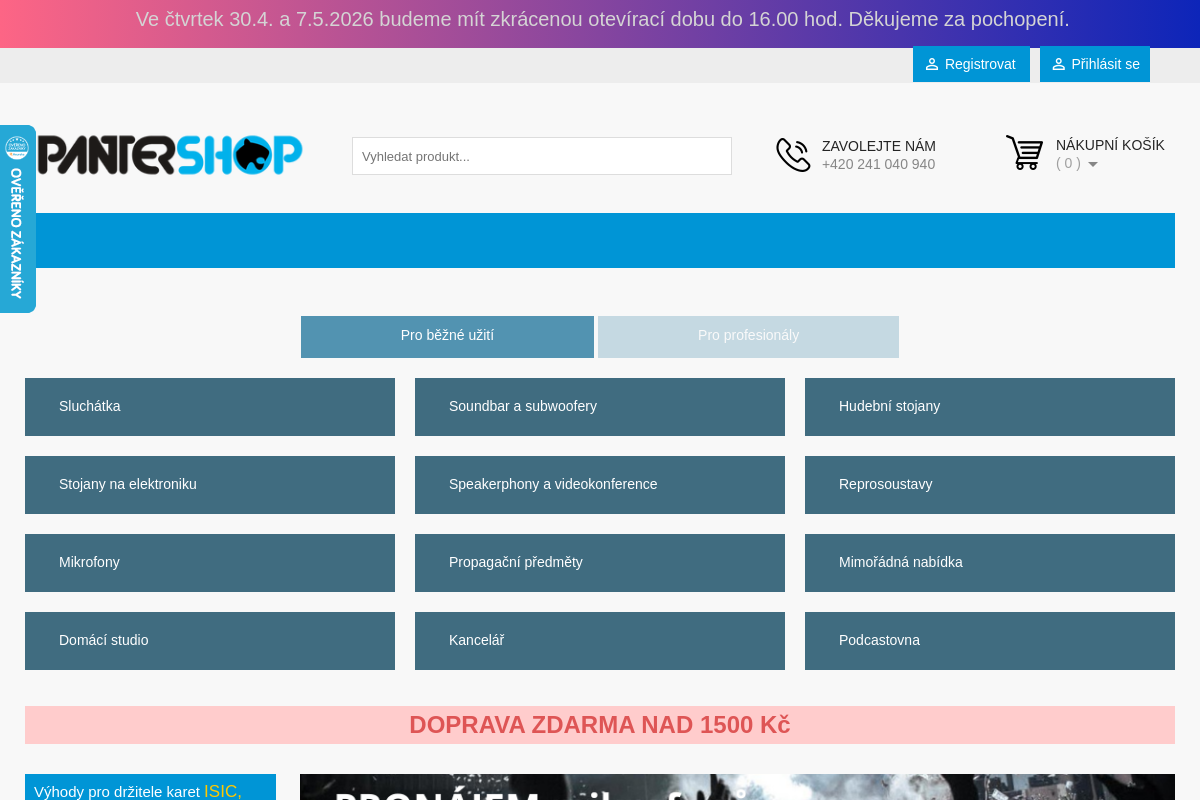Click the shopping cart icon
The image size is (1200, 800).
click(x=1024, y=153)
